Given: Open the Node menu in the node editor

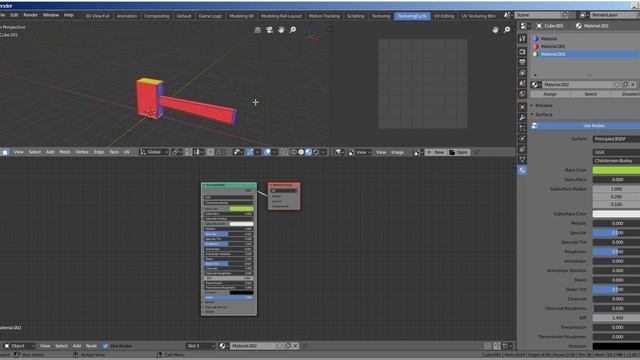Looking at the screenshot, I should [91, 346].
